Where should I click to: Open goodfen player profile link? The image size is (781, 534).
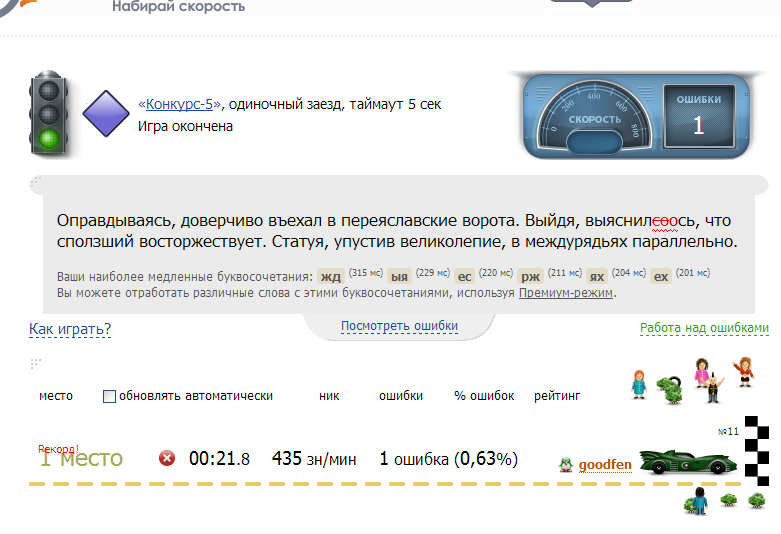605,465
